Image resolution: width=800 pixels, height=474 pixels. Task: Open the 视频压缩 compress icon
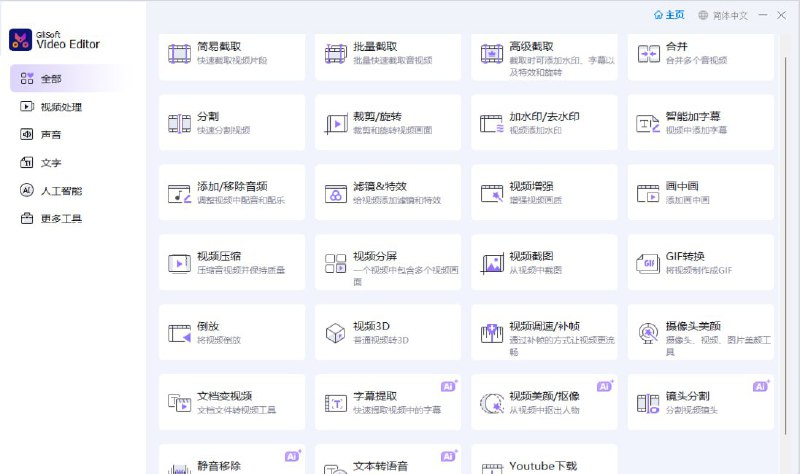pos(180,264)
